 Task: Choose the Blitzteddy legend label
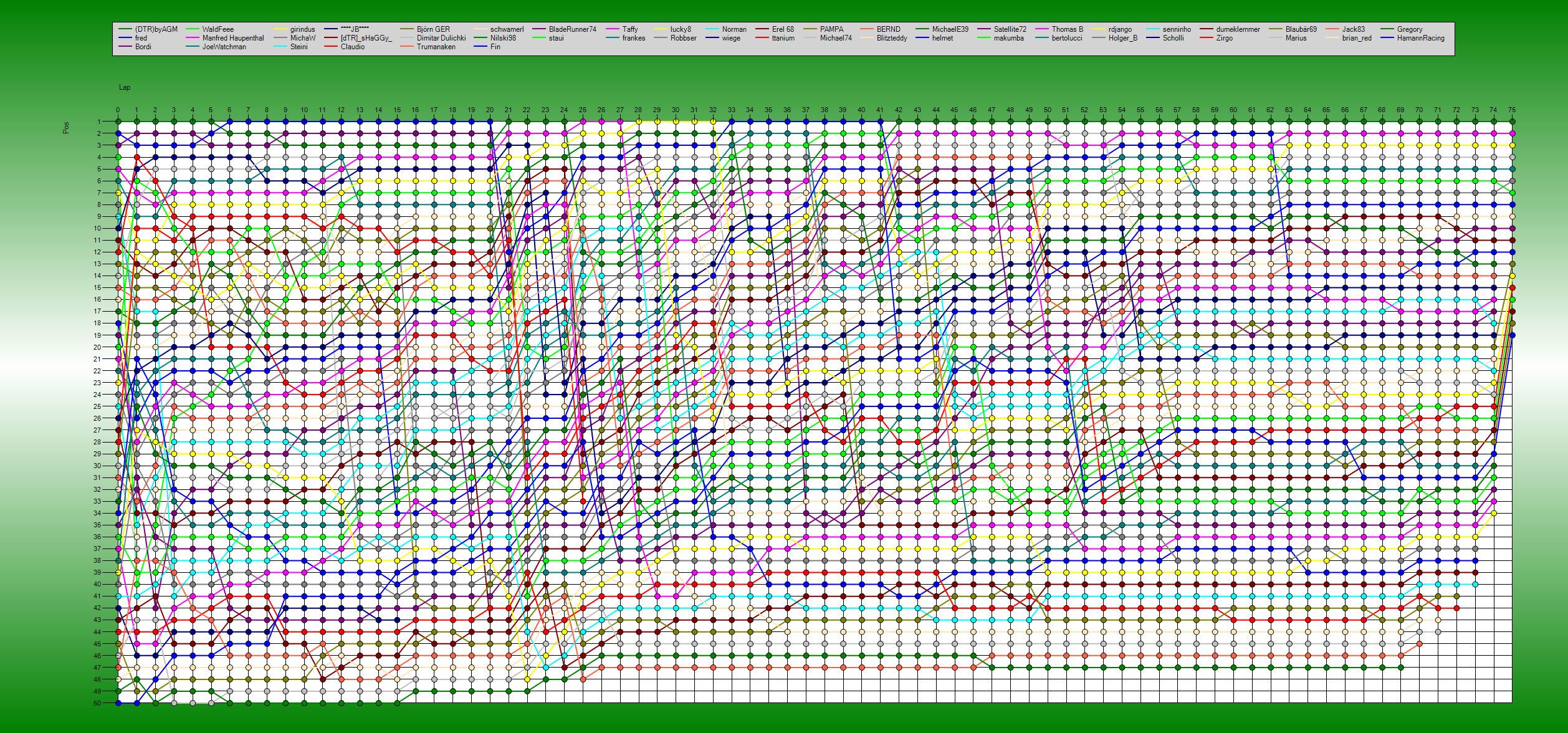click(892, 38)
